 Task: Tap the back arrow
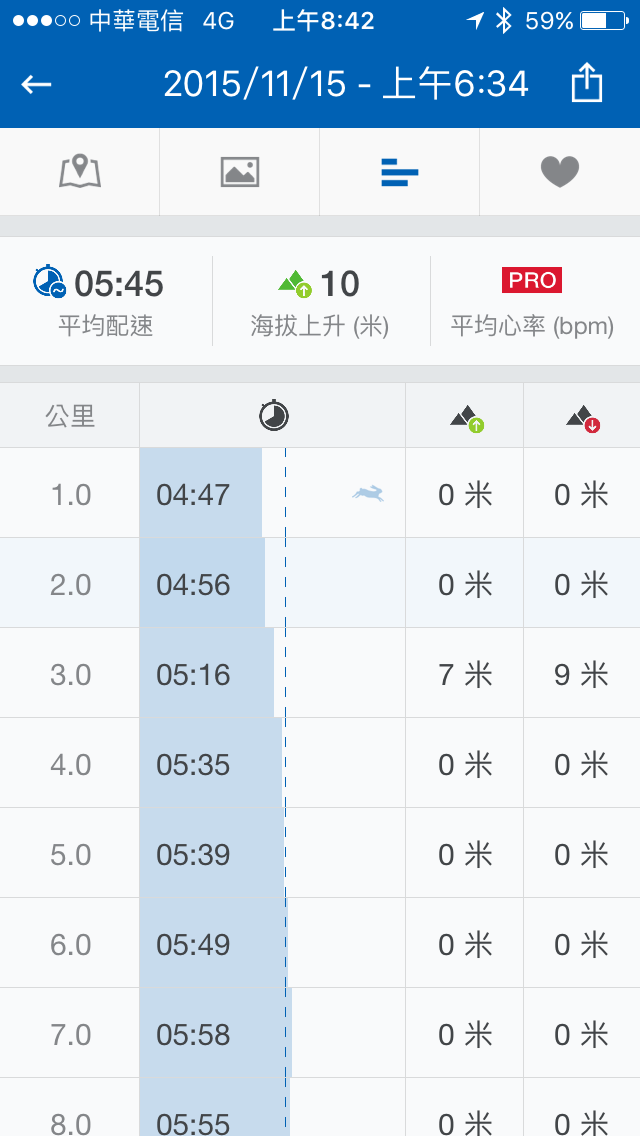(x=37, y=85)
